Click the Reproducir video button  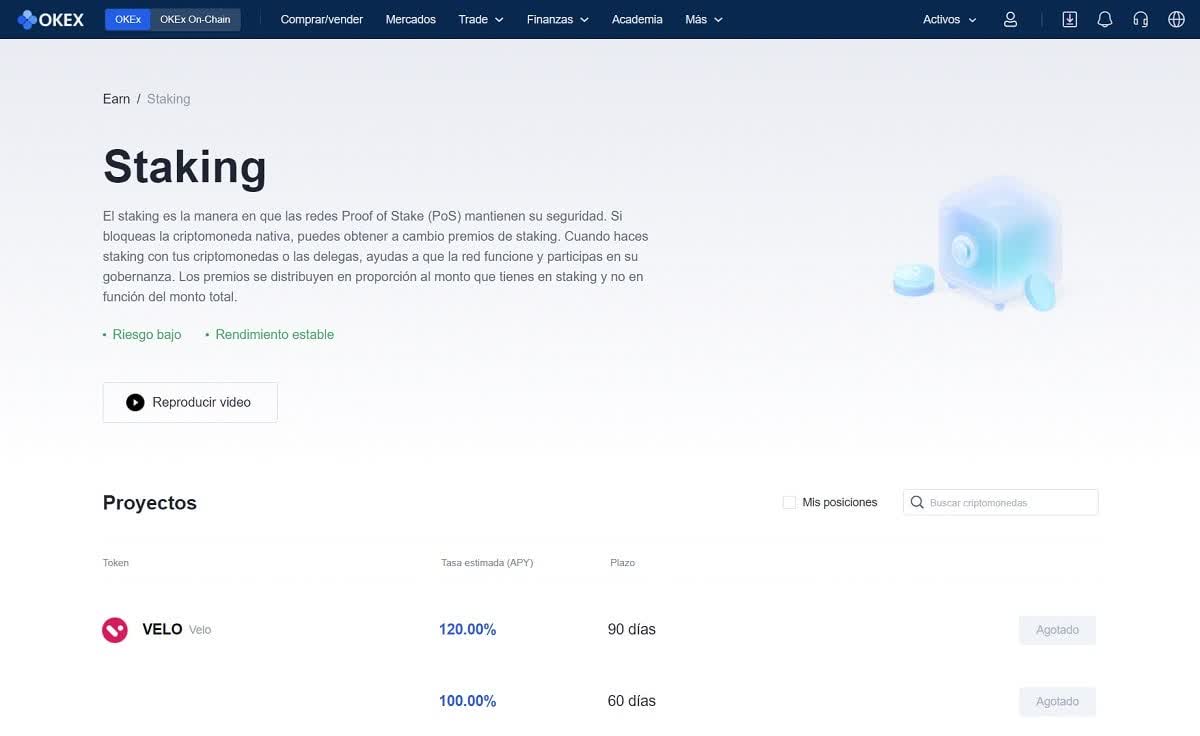(x=190, y=402)
